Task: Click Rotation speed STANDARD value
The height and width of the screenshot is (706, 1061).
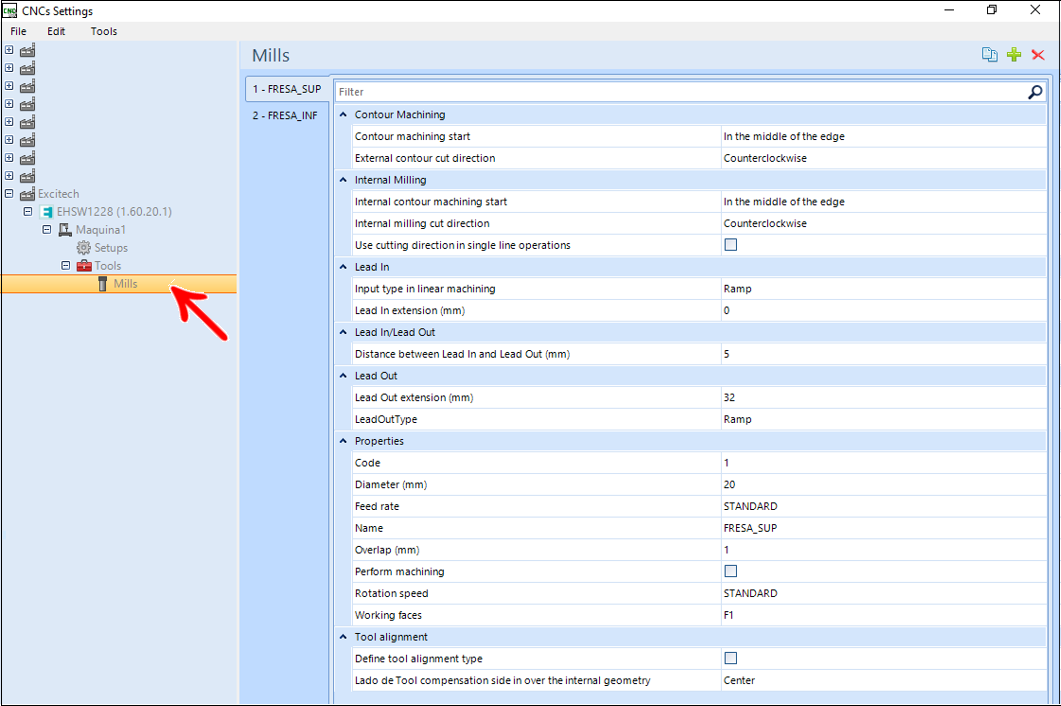Action: [883, 593]
